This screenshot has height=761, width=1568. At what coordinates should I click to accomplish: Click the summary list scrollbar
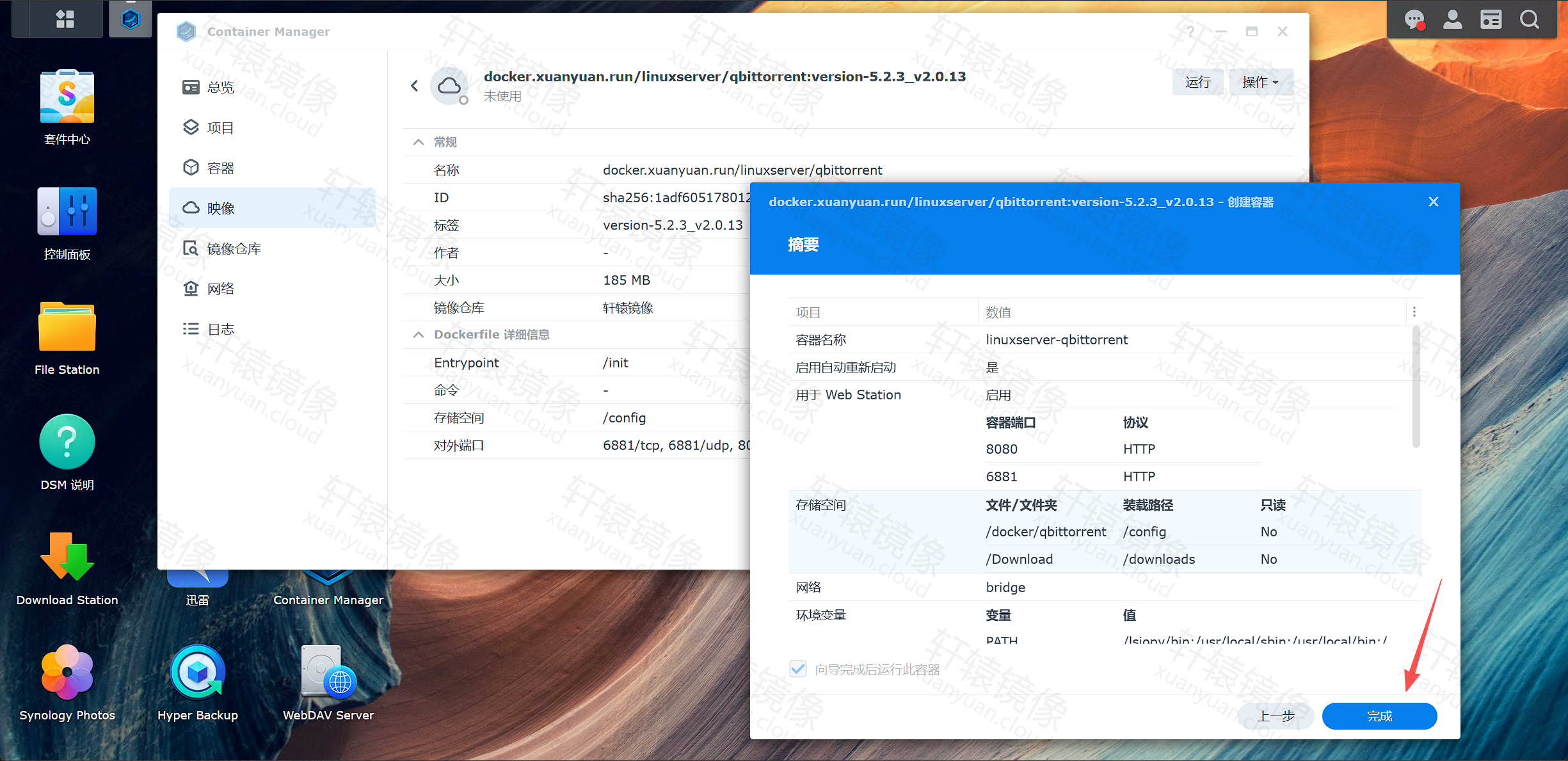pyautogui.click(x=1416, y=387)
